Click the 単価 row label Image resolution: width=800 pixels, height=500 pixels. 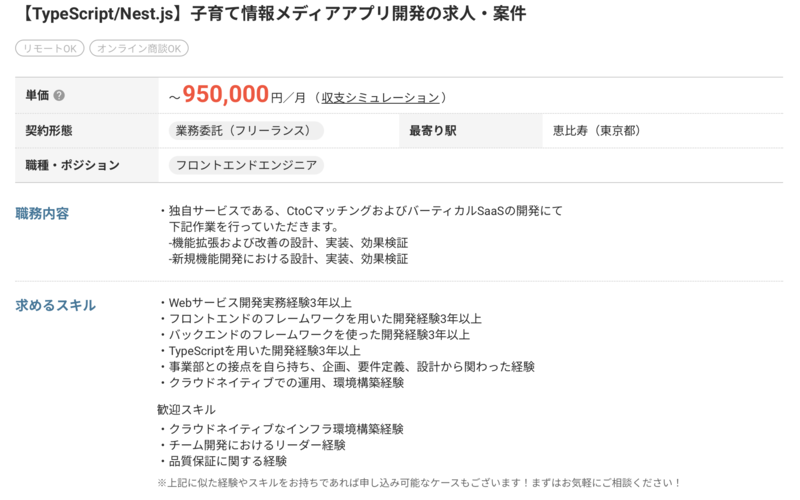[x=38, y=96]
